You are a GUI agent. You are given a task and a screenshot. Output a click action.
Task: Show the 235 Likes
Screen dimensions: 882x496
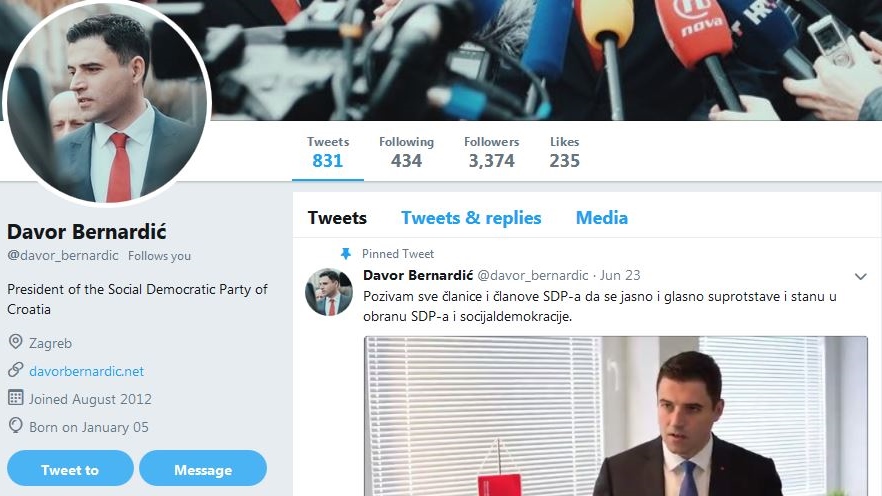(x=564, y=152)
